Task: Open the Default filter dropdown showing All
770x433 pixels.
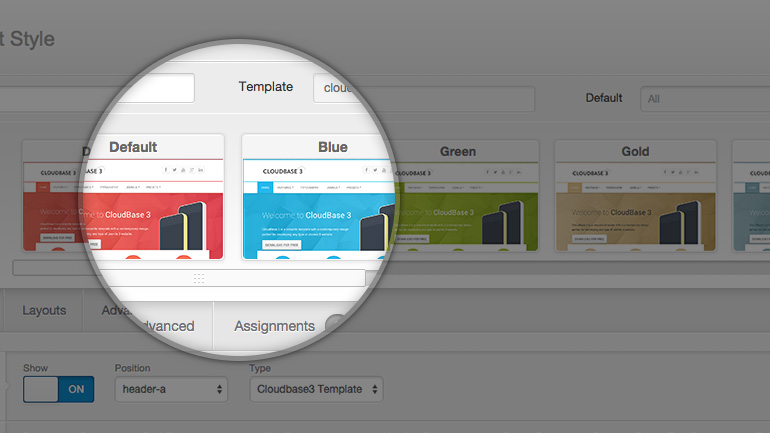Action: tap(705, 99)
